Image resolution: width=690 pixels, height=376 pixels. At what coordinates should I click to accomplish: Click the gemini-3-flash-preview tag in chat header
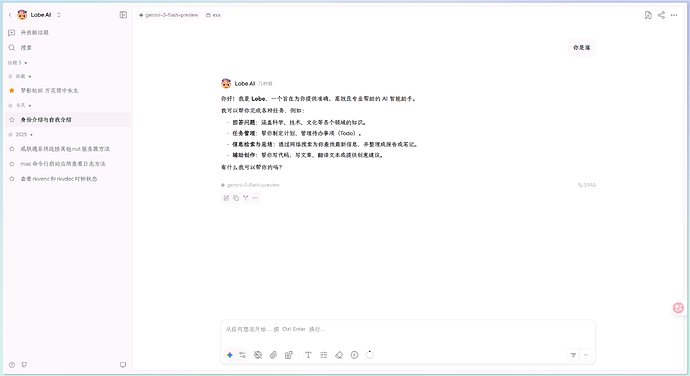tap(169, 15)
